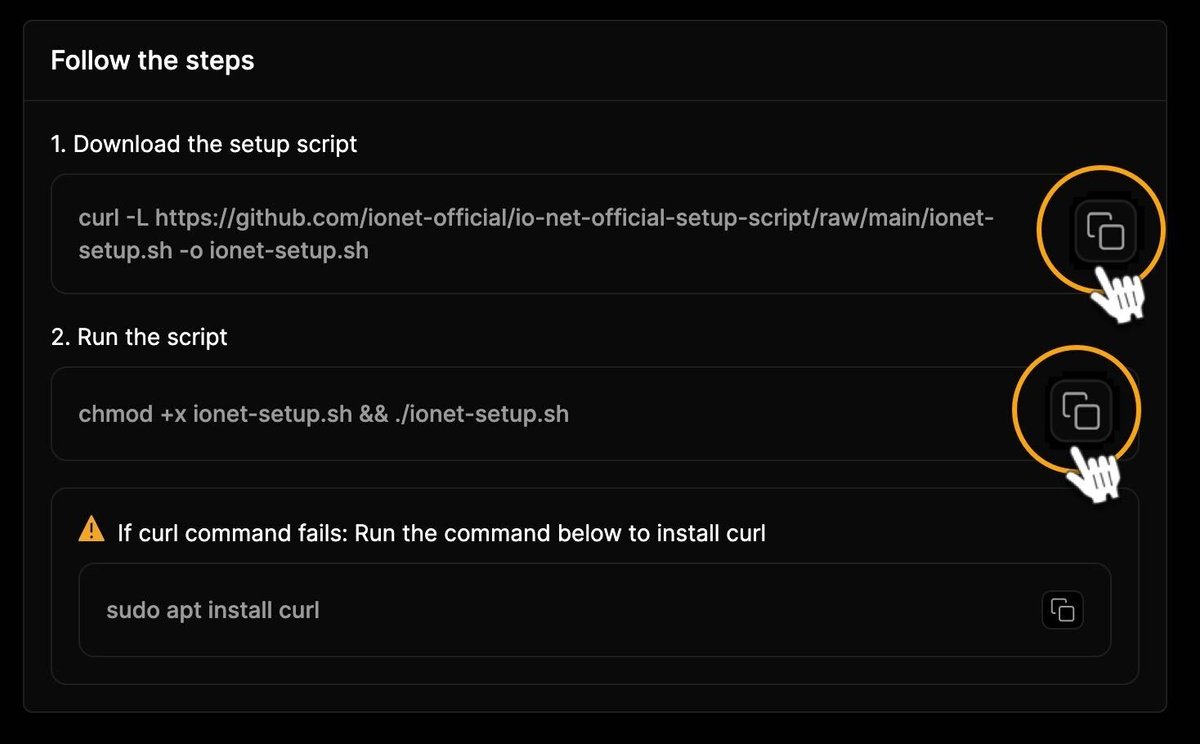Click the hand pointer beside the download command
Screen dimensions: 1200x744
pos(1117,293)
